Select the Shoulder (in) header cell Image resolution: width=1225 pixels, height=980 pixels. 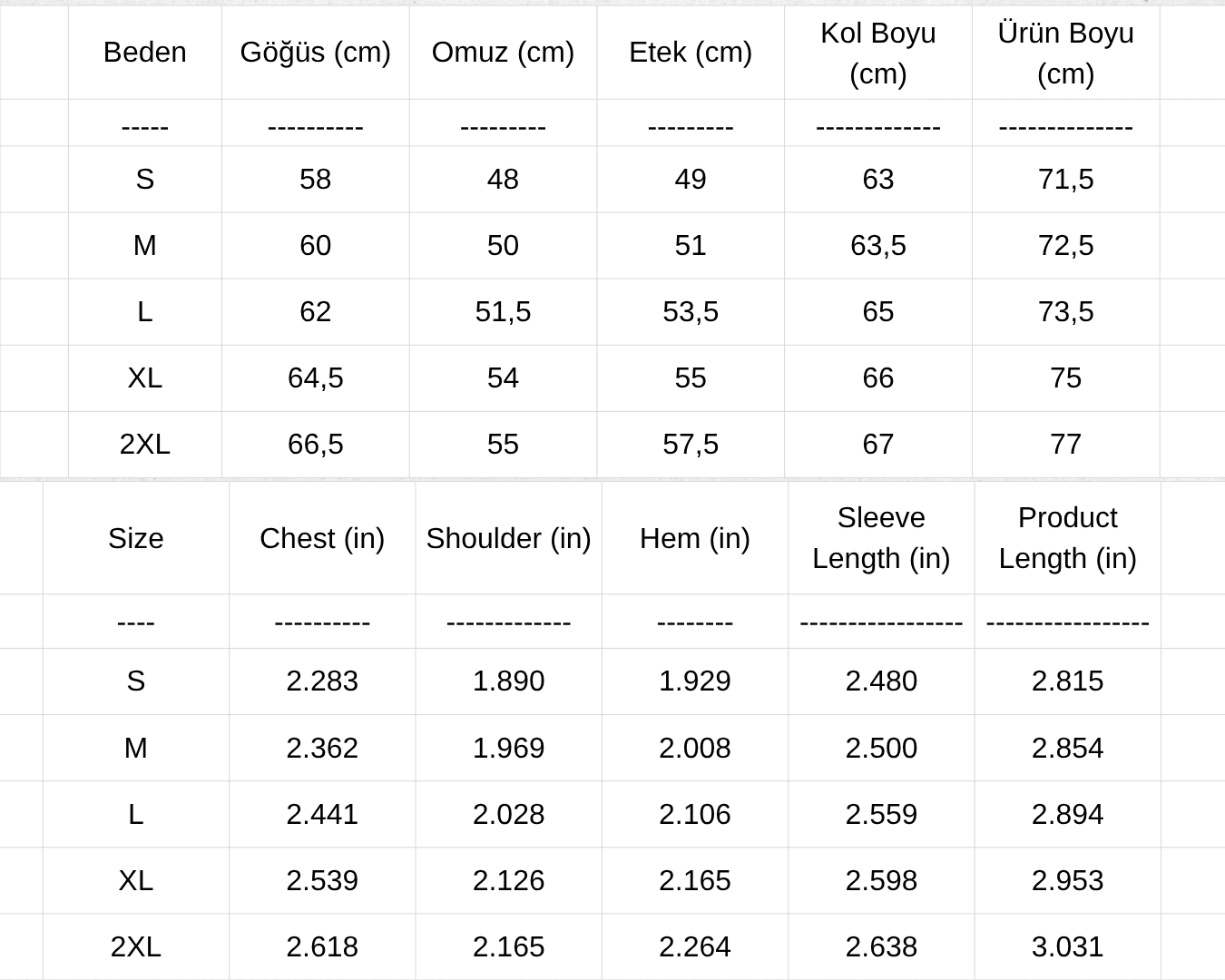click(x=508, y=538)
